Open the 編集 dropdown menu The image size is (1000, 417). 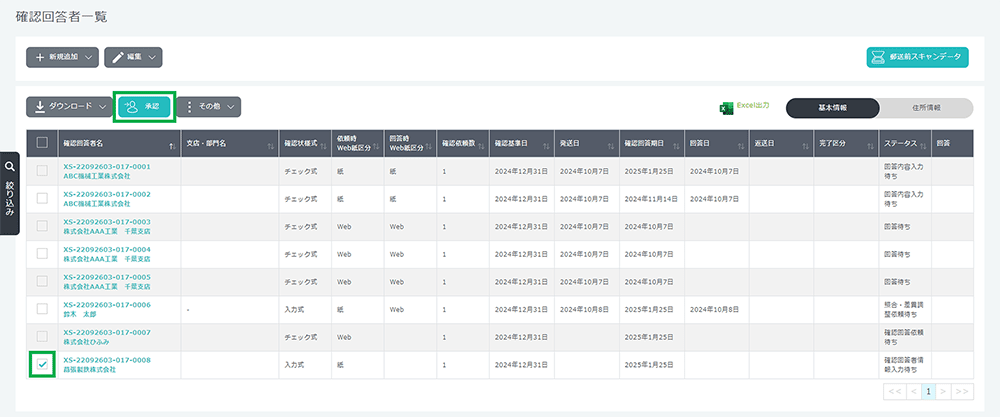133,58
